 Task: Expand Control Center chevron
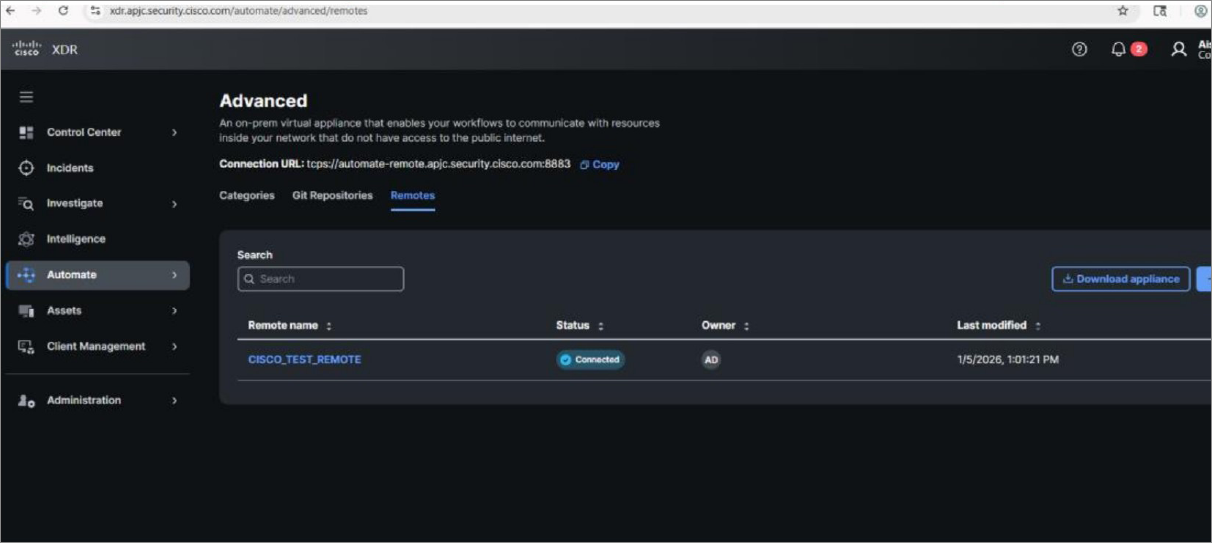point(174,132)
